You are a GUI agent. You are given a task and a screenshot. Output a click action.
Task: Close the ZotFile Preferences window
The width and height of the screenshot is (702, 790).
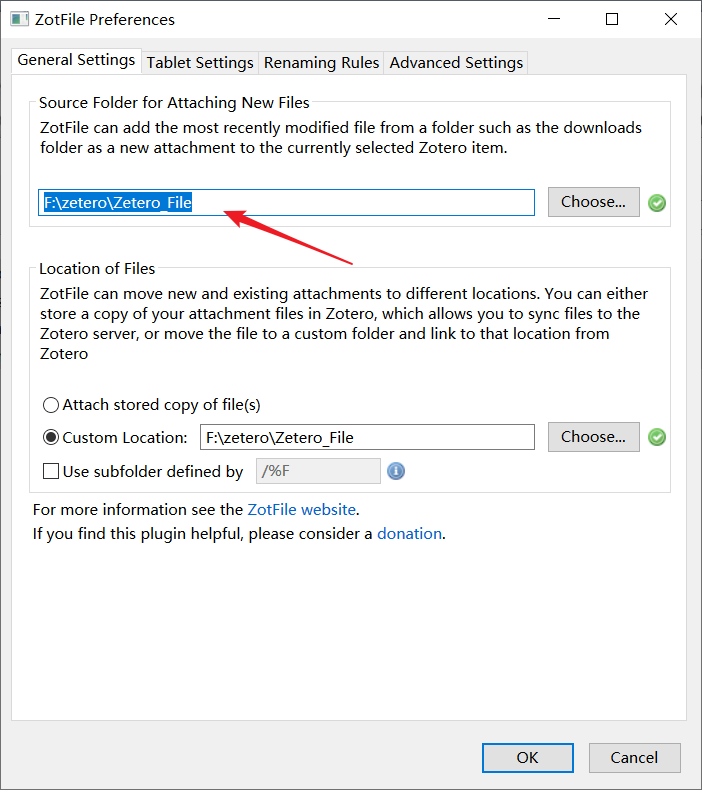[x=671, y=19]
